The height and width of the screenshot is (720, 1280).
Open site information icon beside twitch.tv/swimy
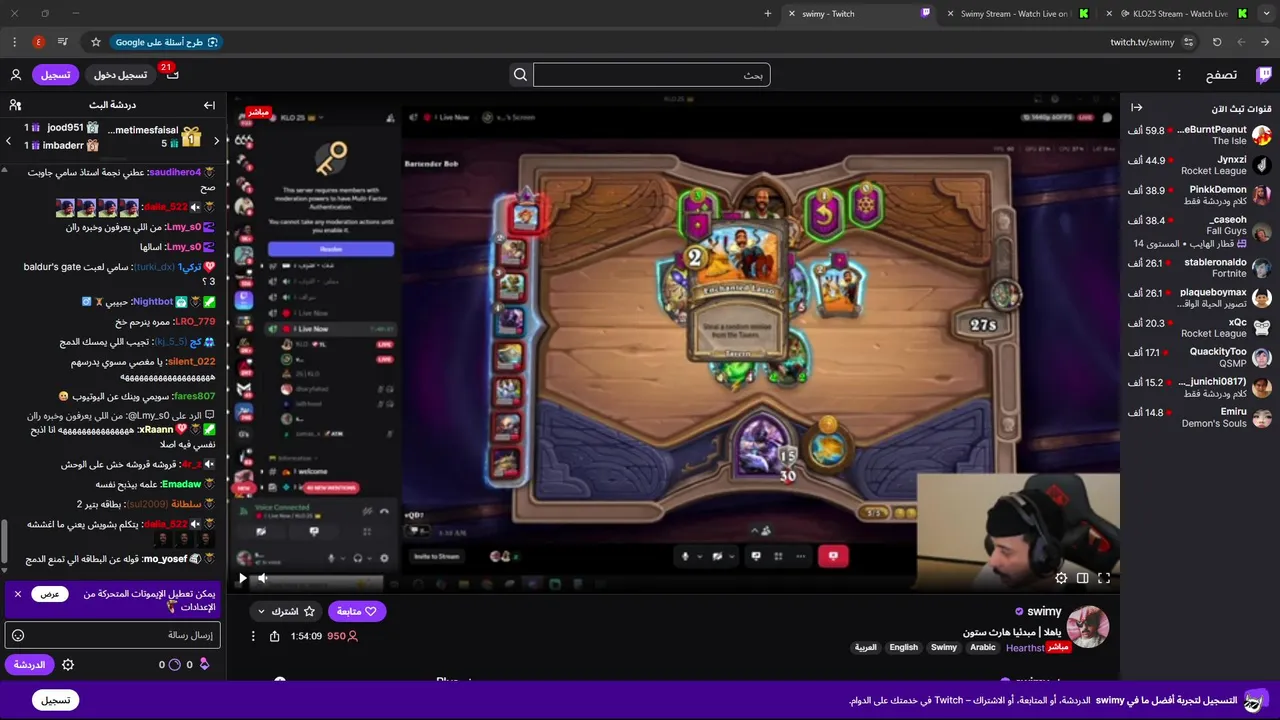1188,42
